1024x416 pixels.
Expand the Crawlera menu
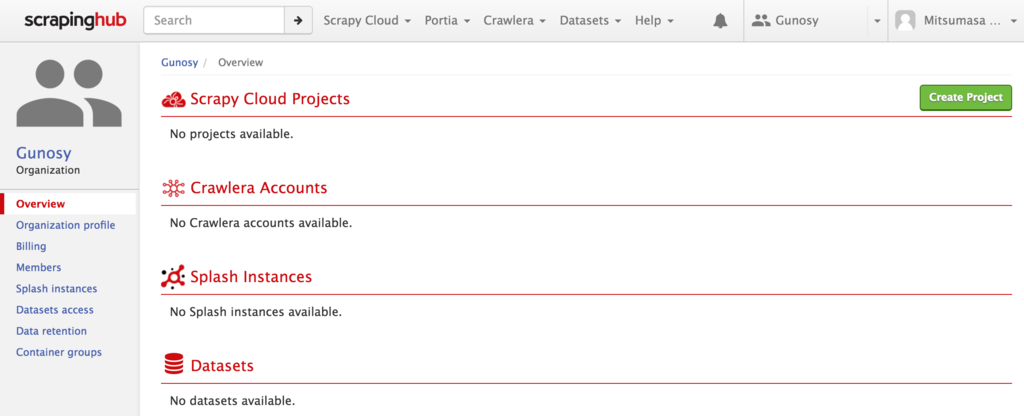(515, 21)
